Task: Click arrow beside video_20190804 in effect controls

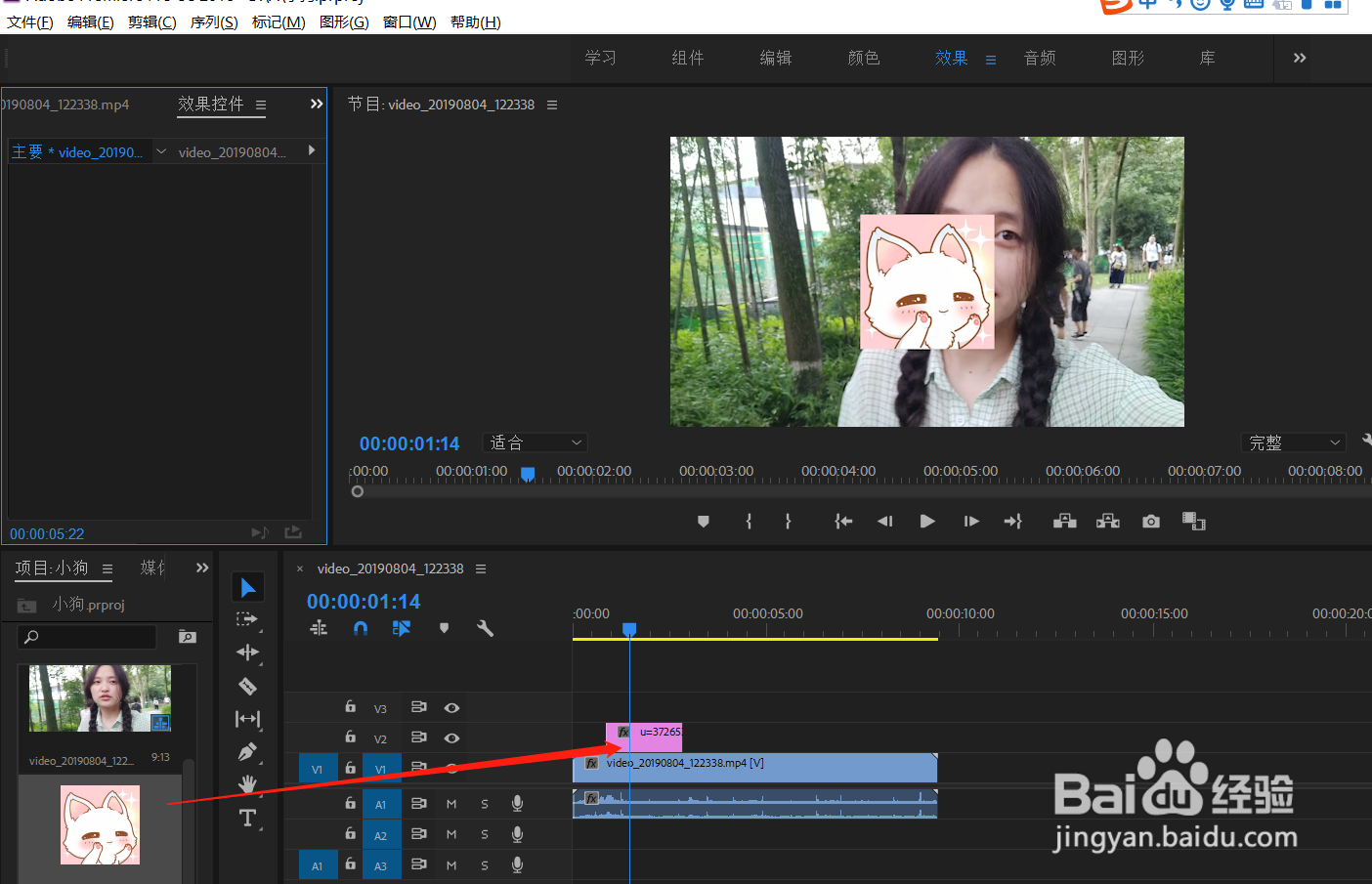Action: (312, 150)
